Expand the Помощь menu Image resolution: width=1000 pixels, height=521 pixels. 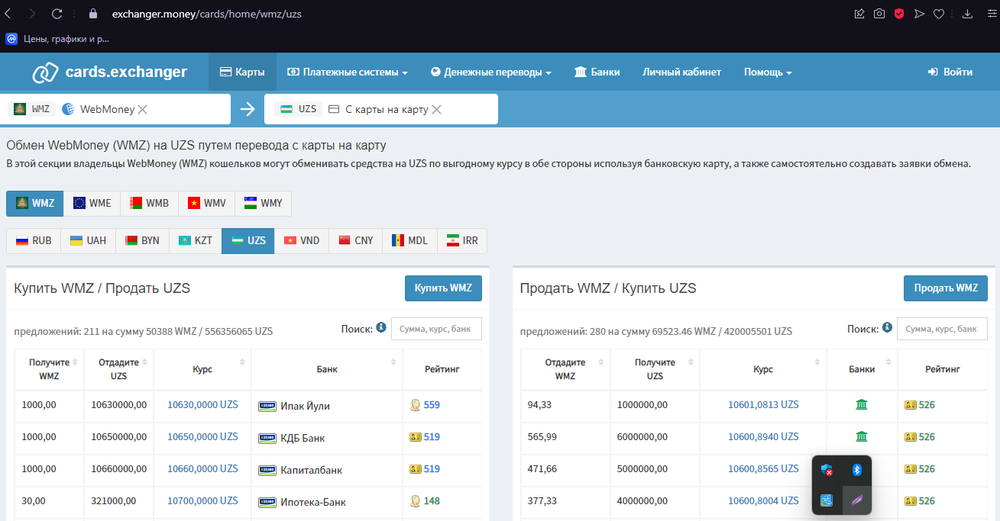point(767,72)
